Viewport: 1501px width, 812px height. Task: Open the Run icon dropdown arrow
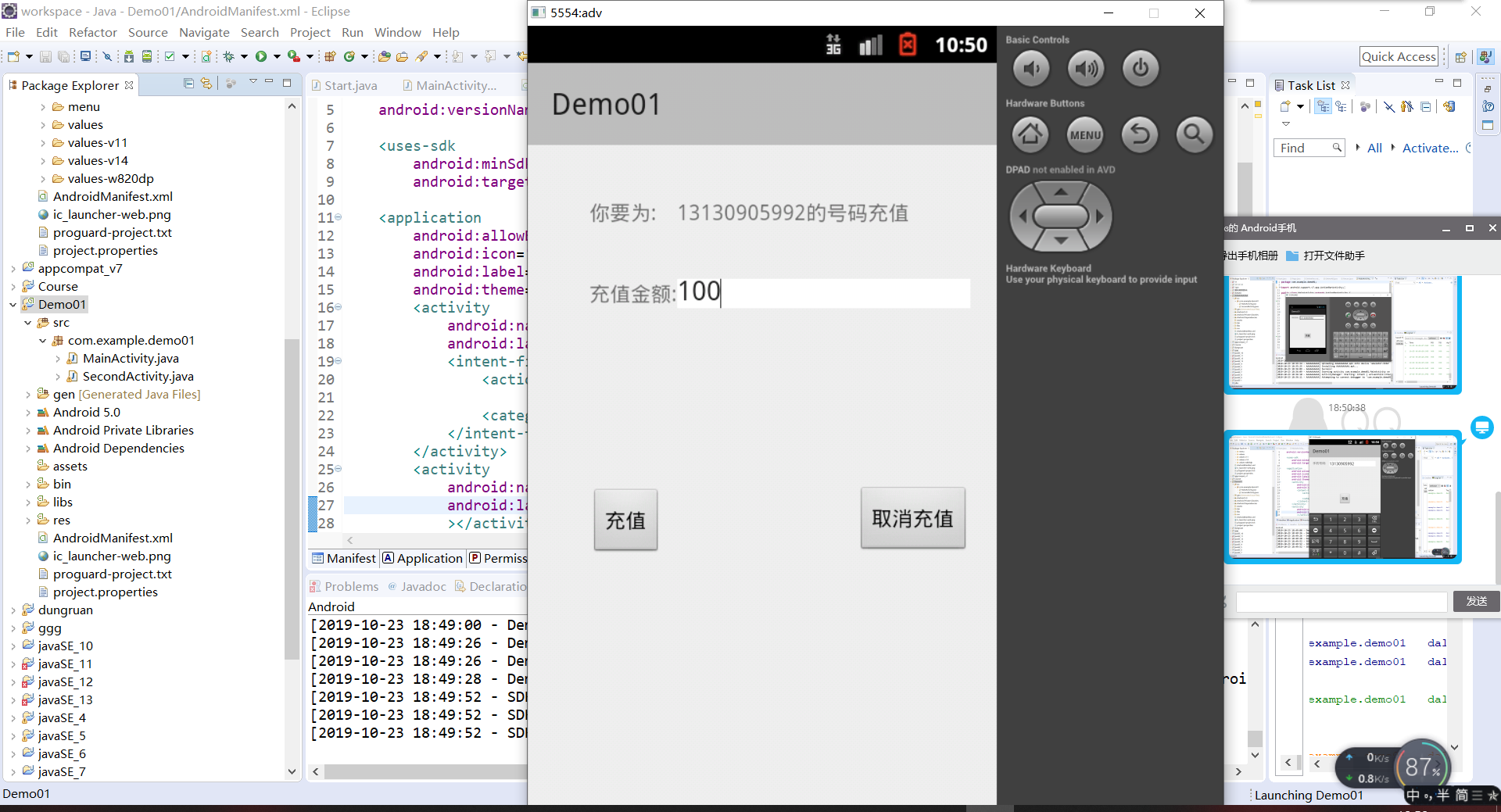(276, 56)
